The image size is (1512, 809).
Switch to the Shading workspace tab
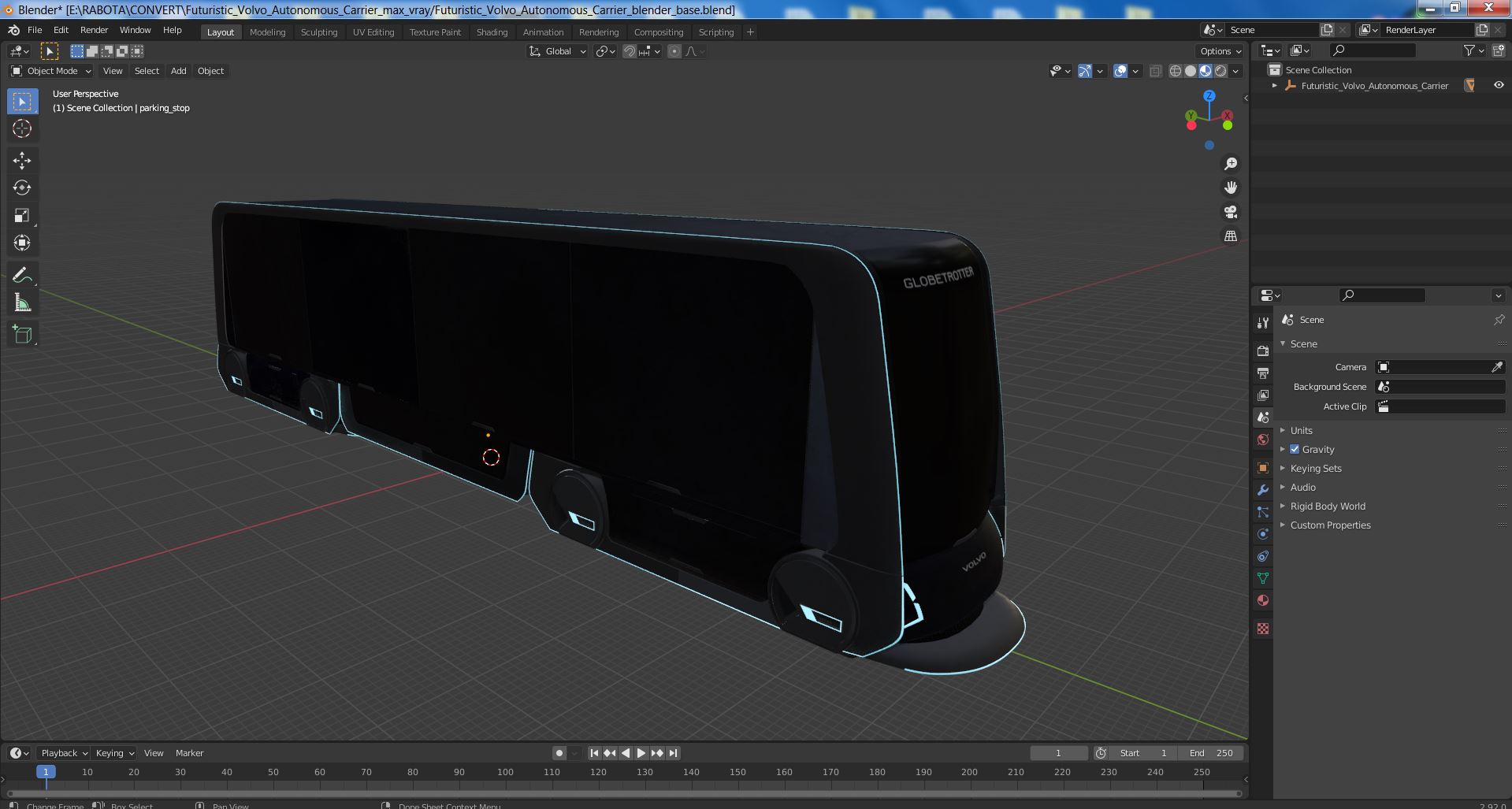point(492,32)
